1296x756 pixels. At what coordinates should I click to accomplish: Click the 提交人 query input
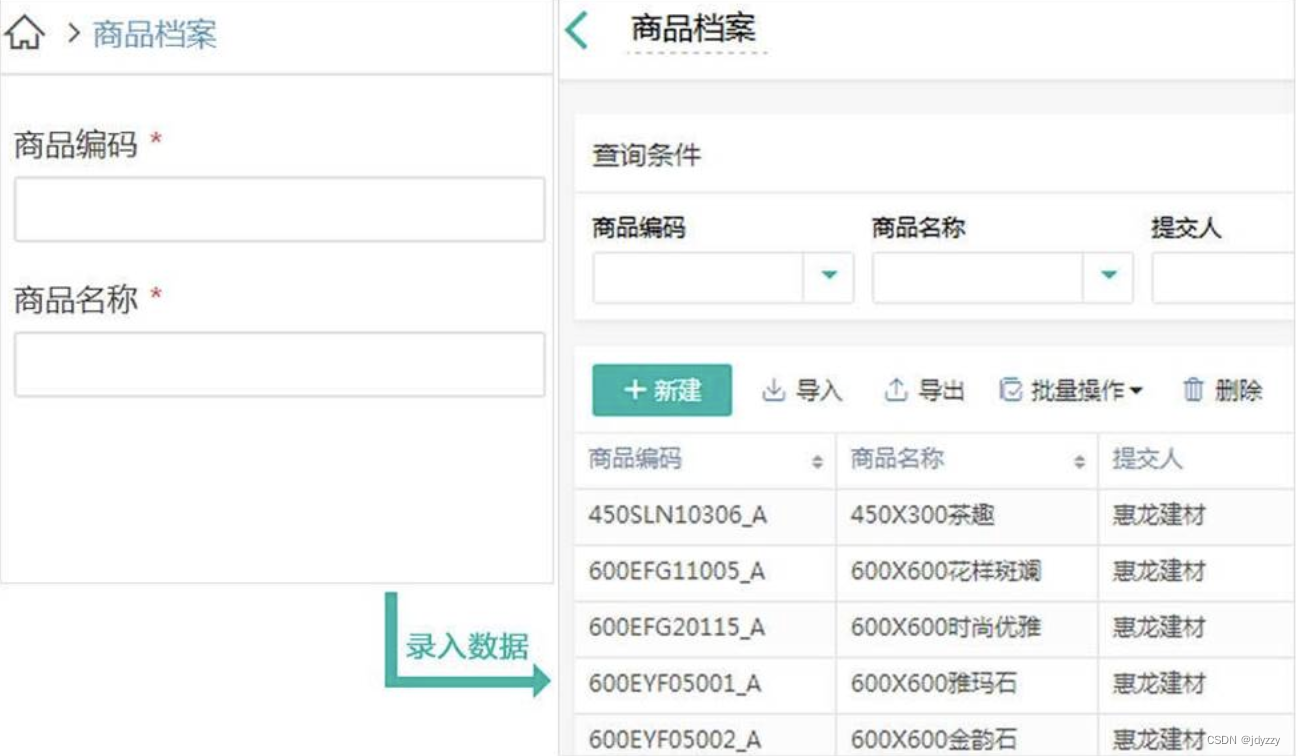pos(1223,277)
